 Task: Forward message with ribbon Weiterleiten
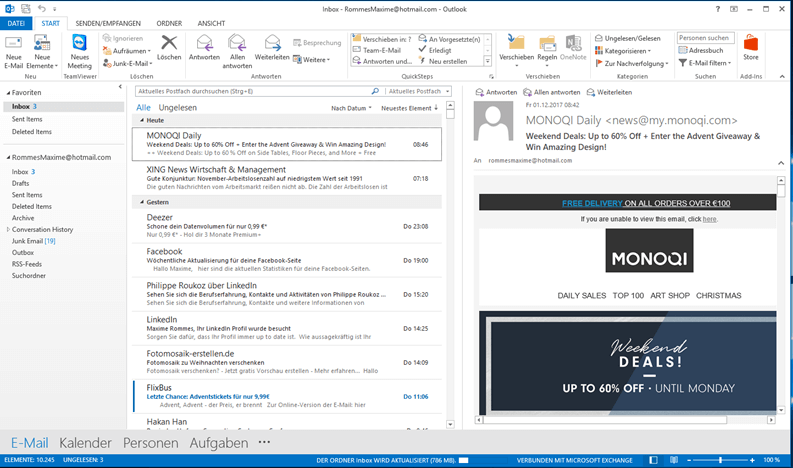(272, 48)
